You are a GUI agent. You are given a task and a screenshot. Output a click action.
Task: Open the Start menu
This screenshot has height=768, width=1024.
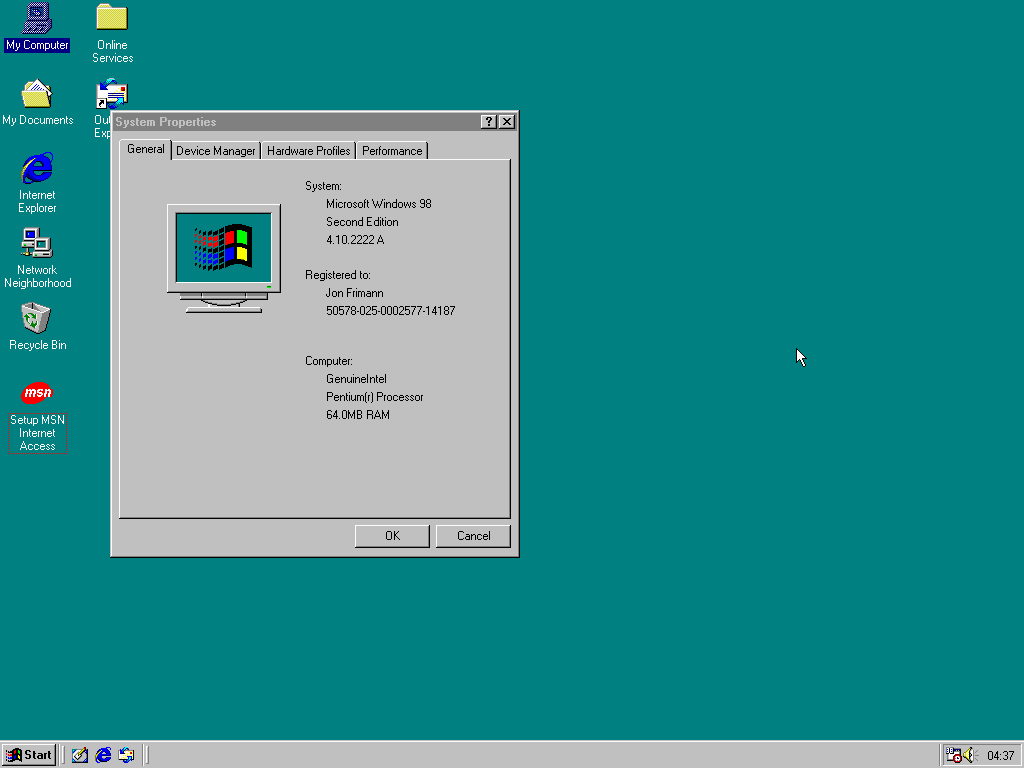(29, 755)
